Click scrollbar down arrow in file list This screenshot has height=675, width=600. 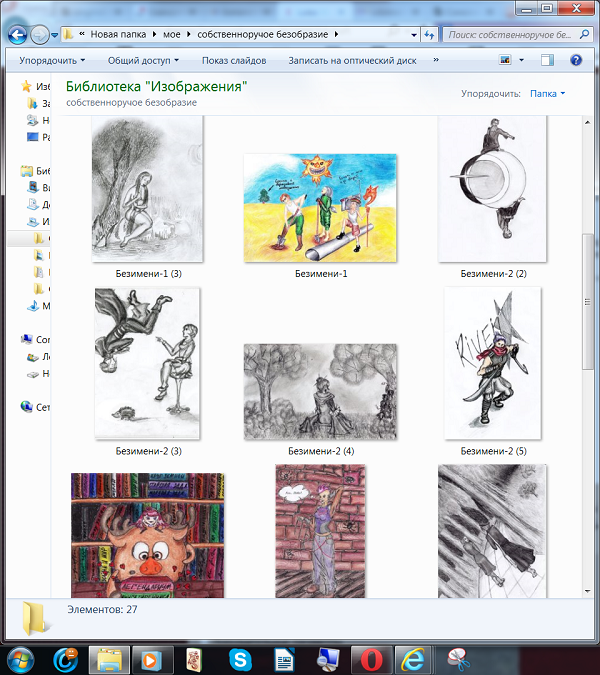pyautogui.click(x=587, y=591)
